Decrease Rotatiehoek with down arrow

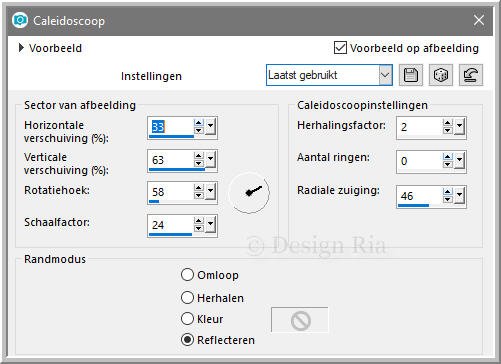pyautogui.click(x=199, y=195)
